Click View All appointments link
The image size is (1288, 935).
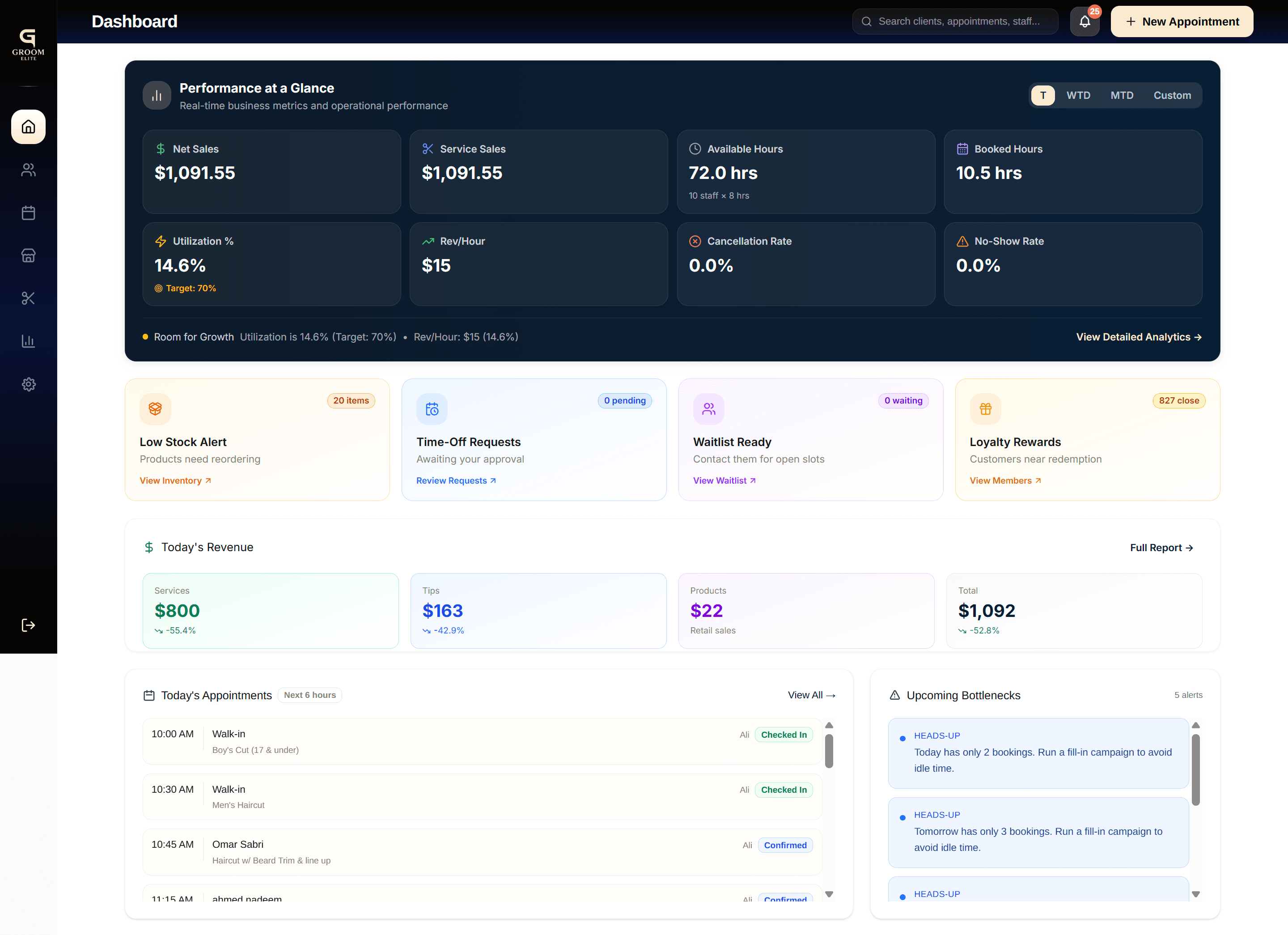tap(812, 695)
